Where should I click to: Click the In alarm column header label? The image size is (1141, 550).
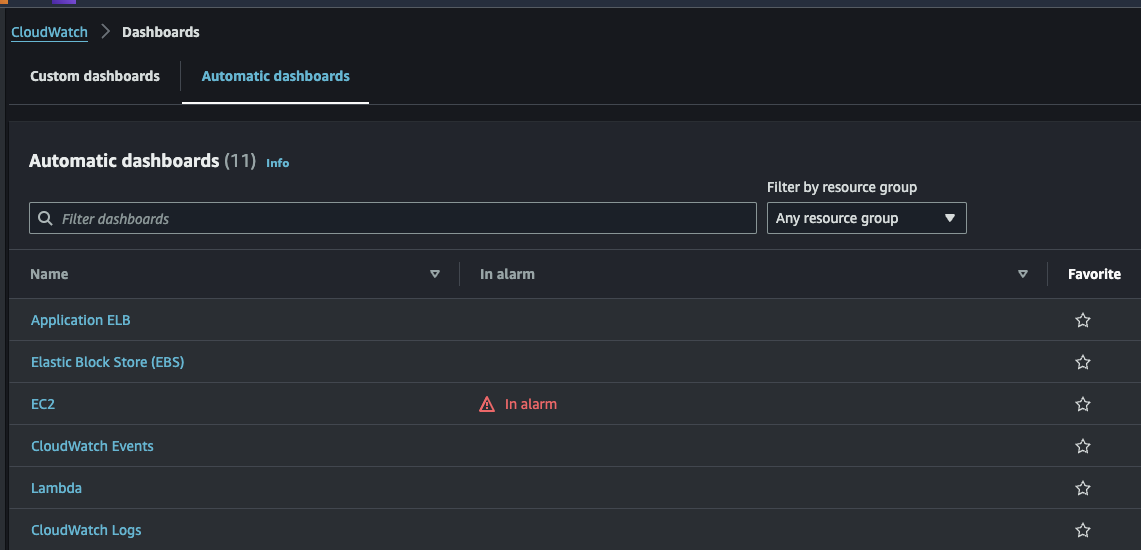click(507, 274)
